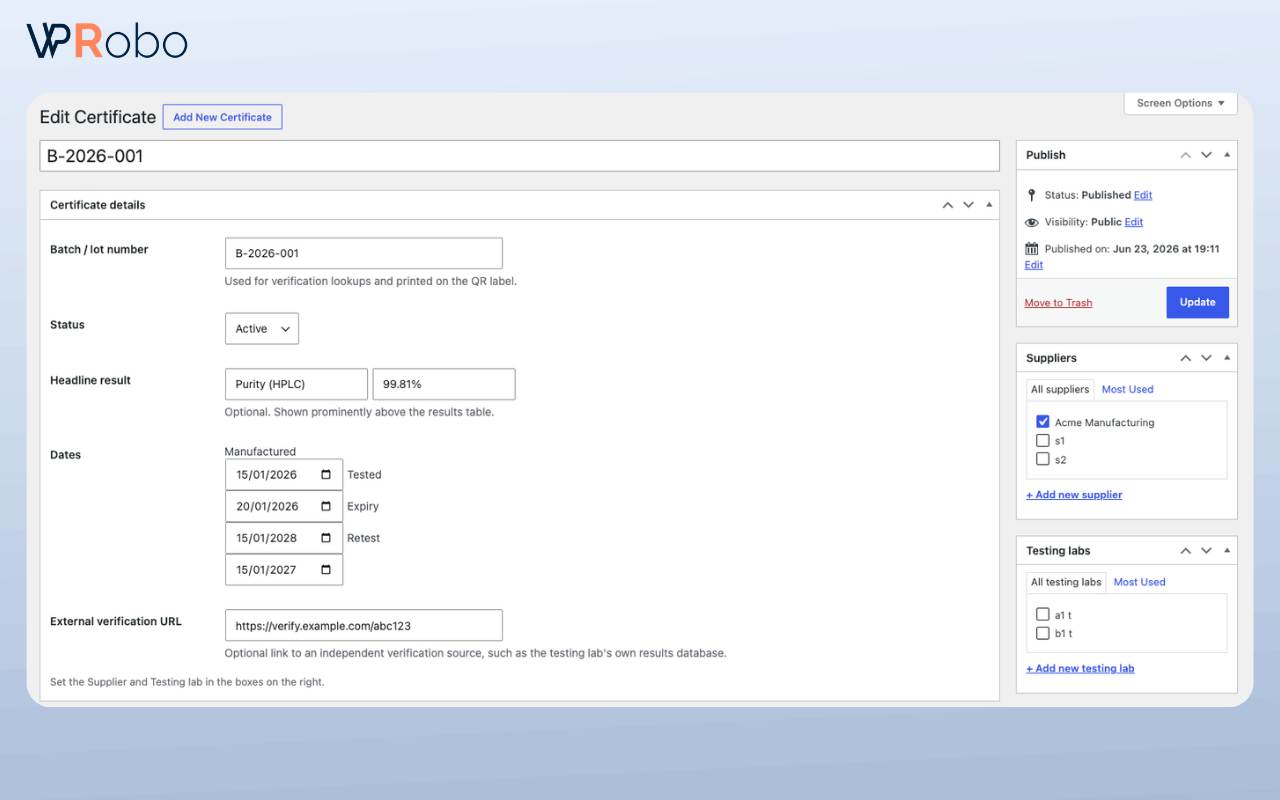This screenshot has height=800, width=1280.
Task: Switch to Most Used testing labs tab
Action: point(1140,582)
